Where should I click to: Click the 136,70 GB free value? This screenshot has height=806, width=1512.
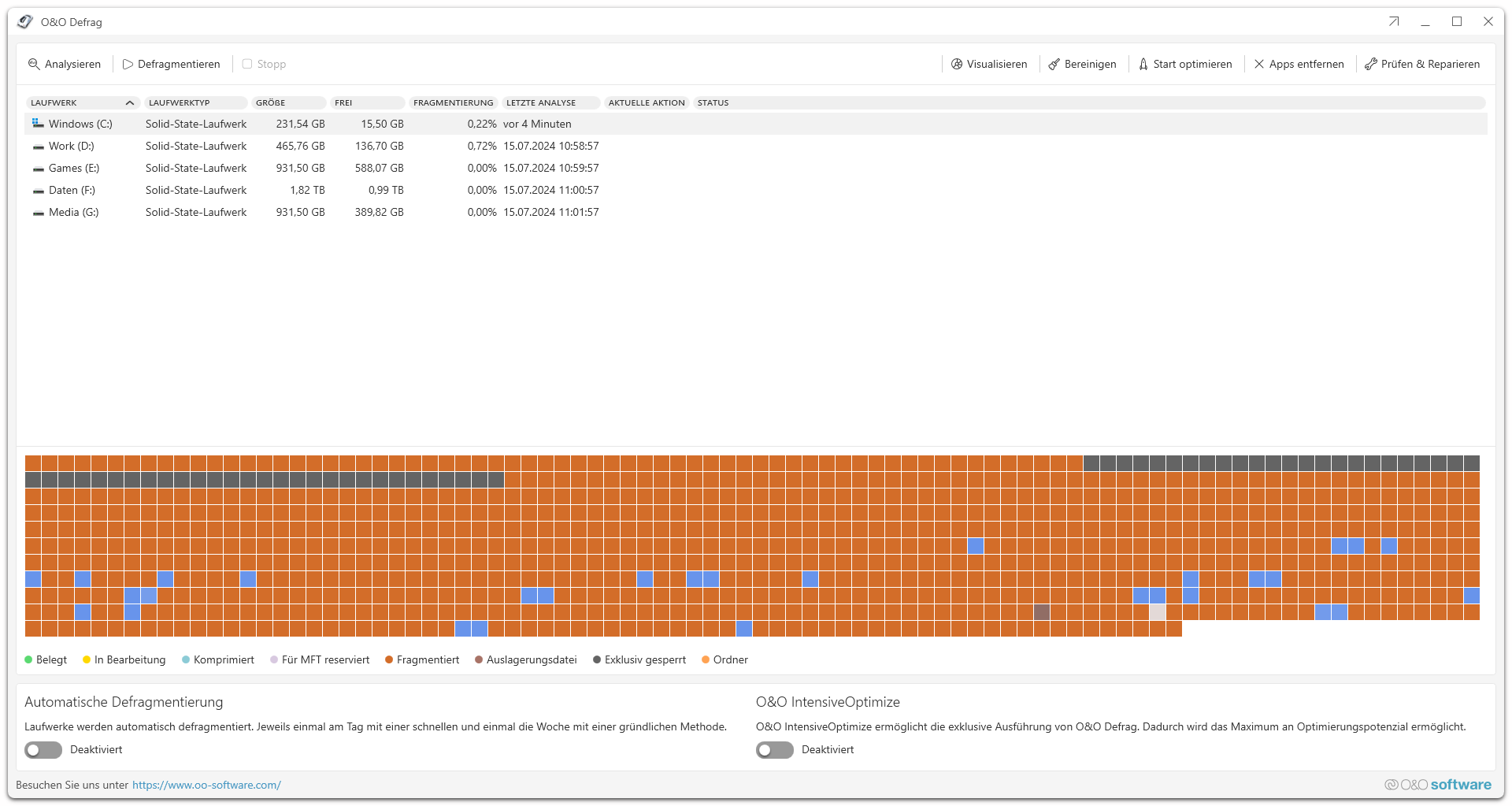[x=379, y=146]
